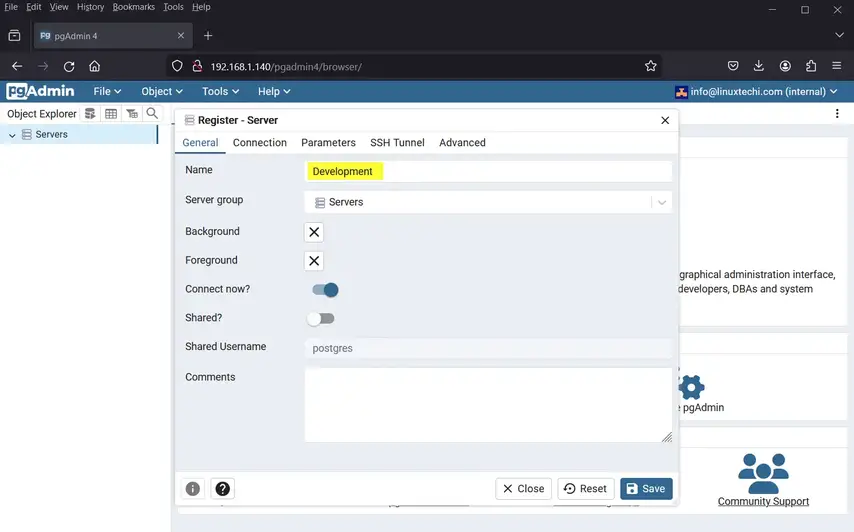
Task: Click the Object Explorer search icon
Action: click(x=152, y=114)
